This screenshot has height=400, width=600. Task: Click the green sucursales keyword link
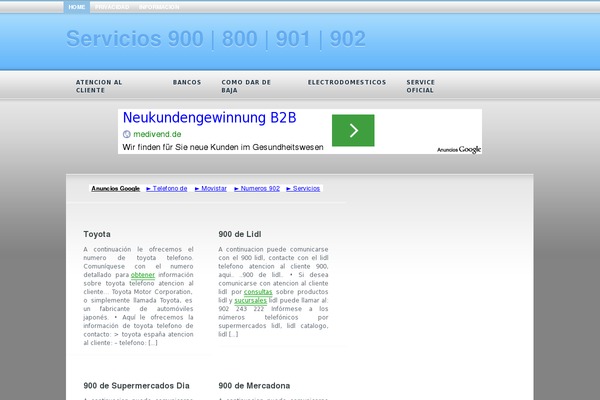251,300
